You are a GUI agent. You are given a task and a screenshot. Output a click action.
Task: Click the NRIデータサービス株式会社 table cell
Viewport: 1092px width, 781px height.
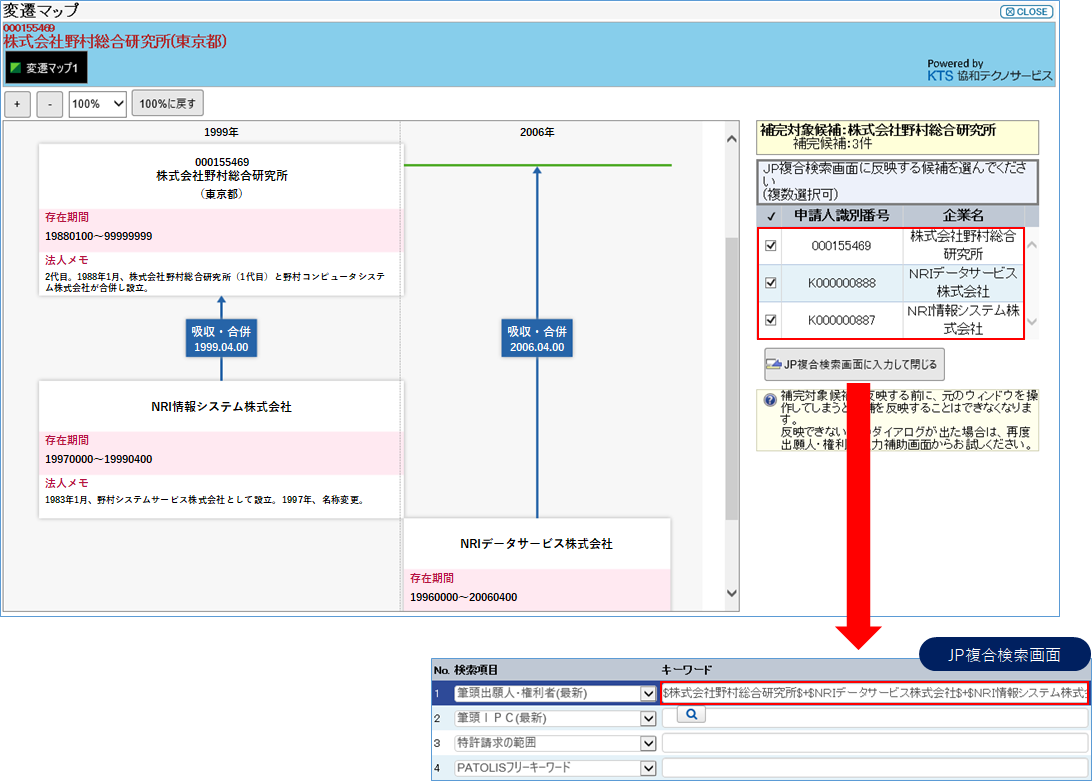[x=963, y=283]
